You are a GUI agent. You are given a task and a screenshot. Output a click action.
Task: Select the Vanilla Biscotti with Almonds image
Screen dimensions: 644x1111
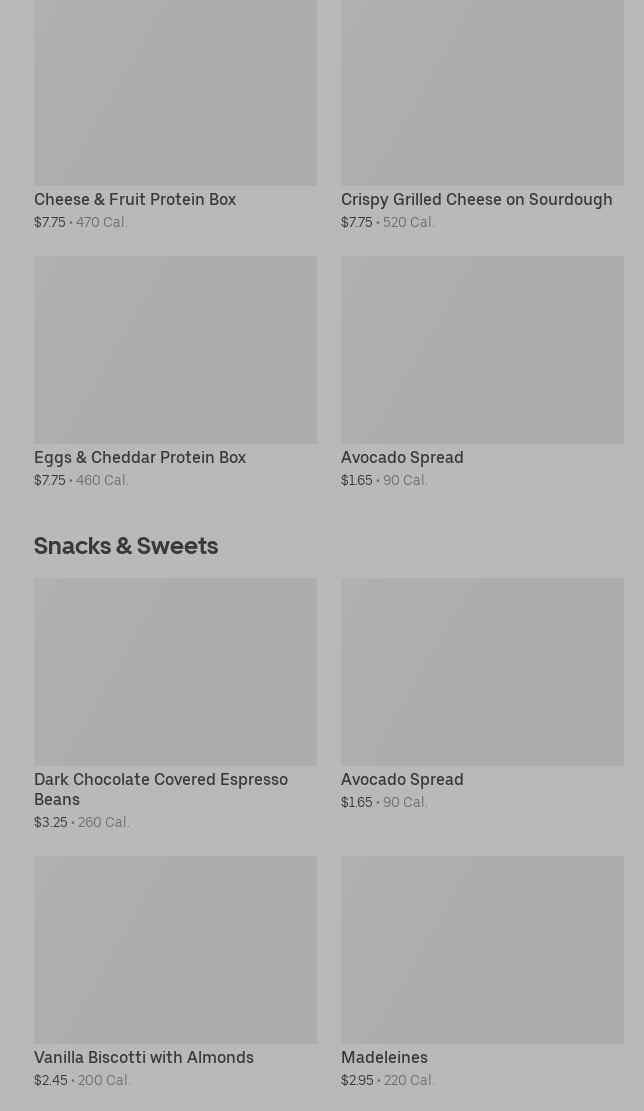(175, 949)
